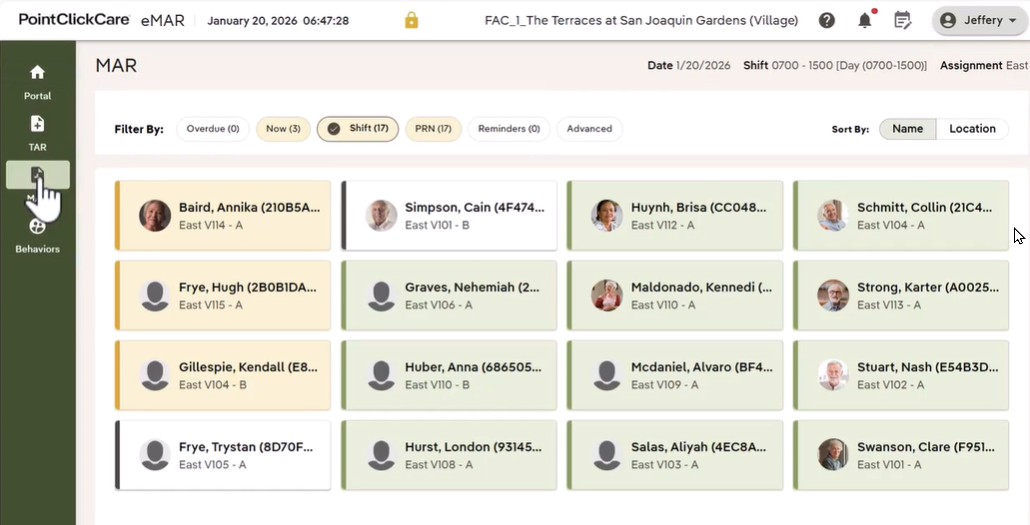This screenshot has width=1030, height=525.
Task: Sort residents by Name
Action: (x=907, y=129)
